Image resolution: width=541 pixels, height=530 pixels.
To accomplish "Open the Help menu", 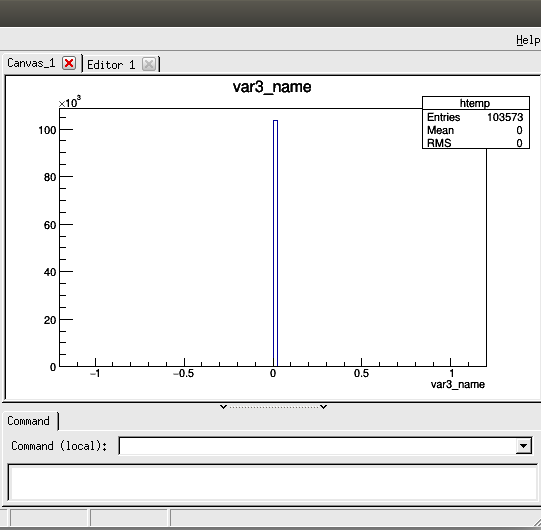I will [528, 40].
